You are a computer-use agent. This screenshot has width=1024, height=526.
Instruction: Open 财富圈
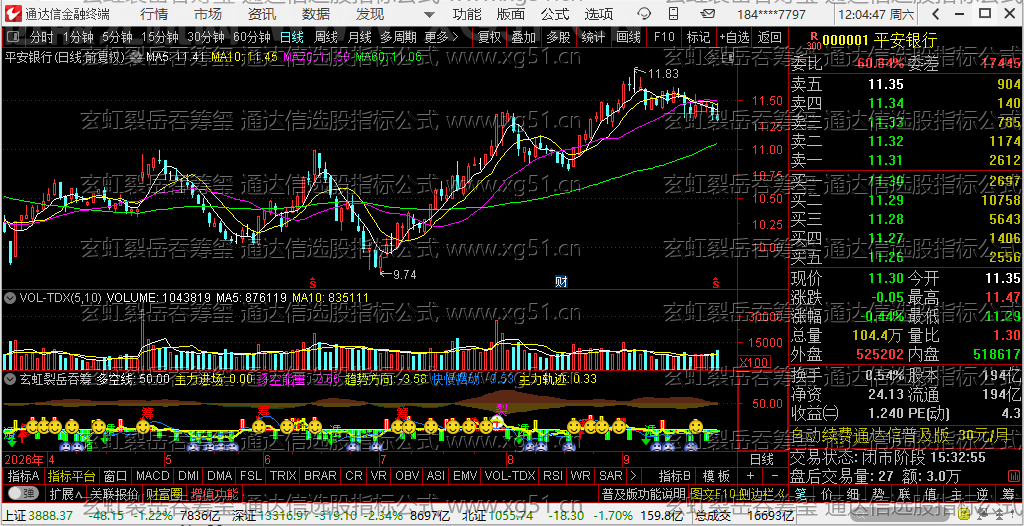pos(164,493)
